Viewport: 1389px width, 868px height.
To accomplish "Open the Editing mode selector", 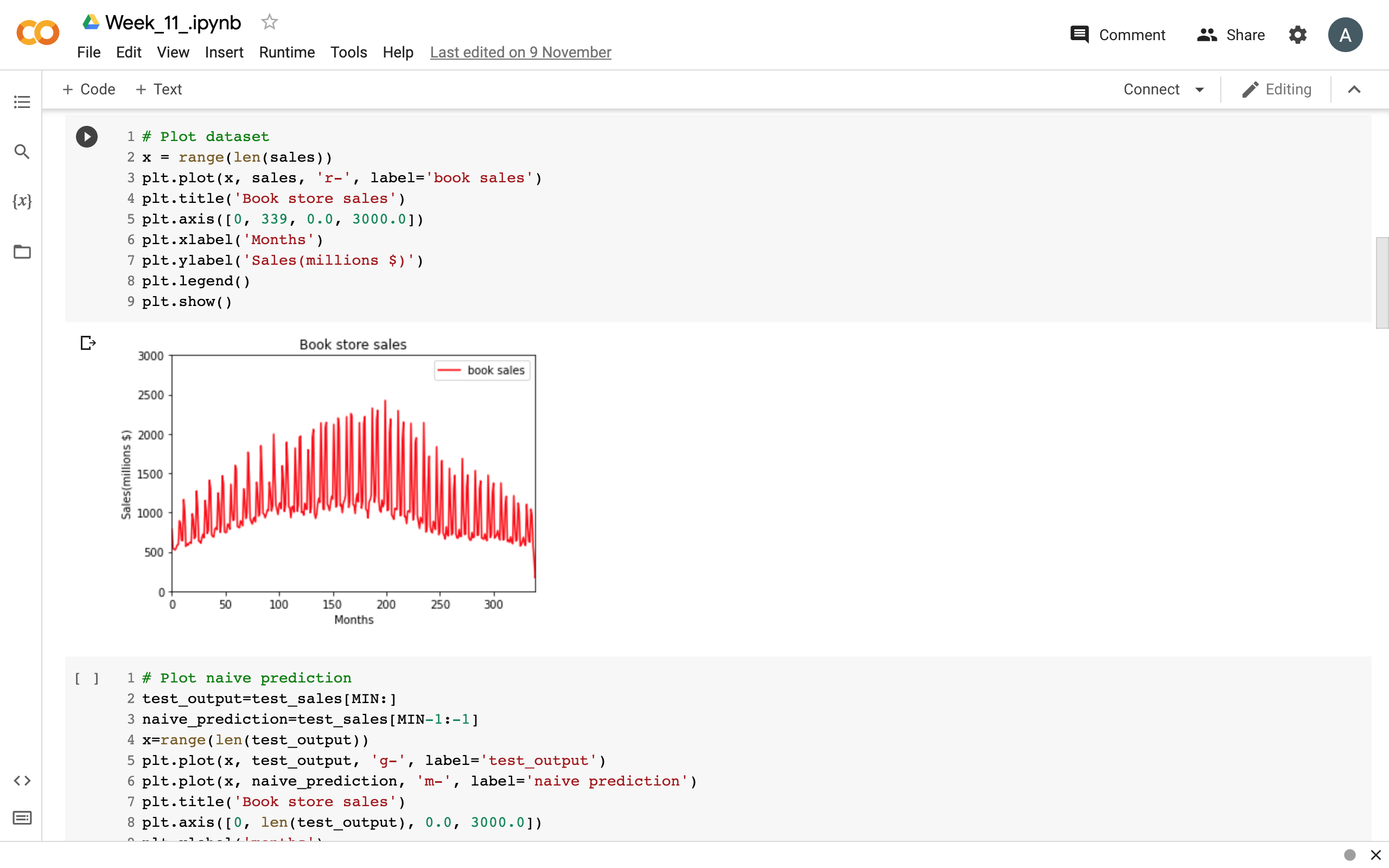I will [1277, 89].
